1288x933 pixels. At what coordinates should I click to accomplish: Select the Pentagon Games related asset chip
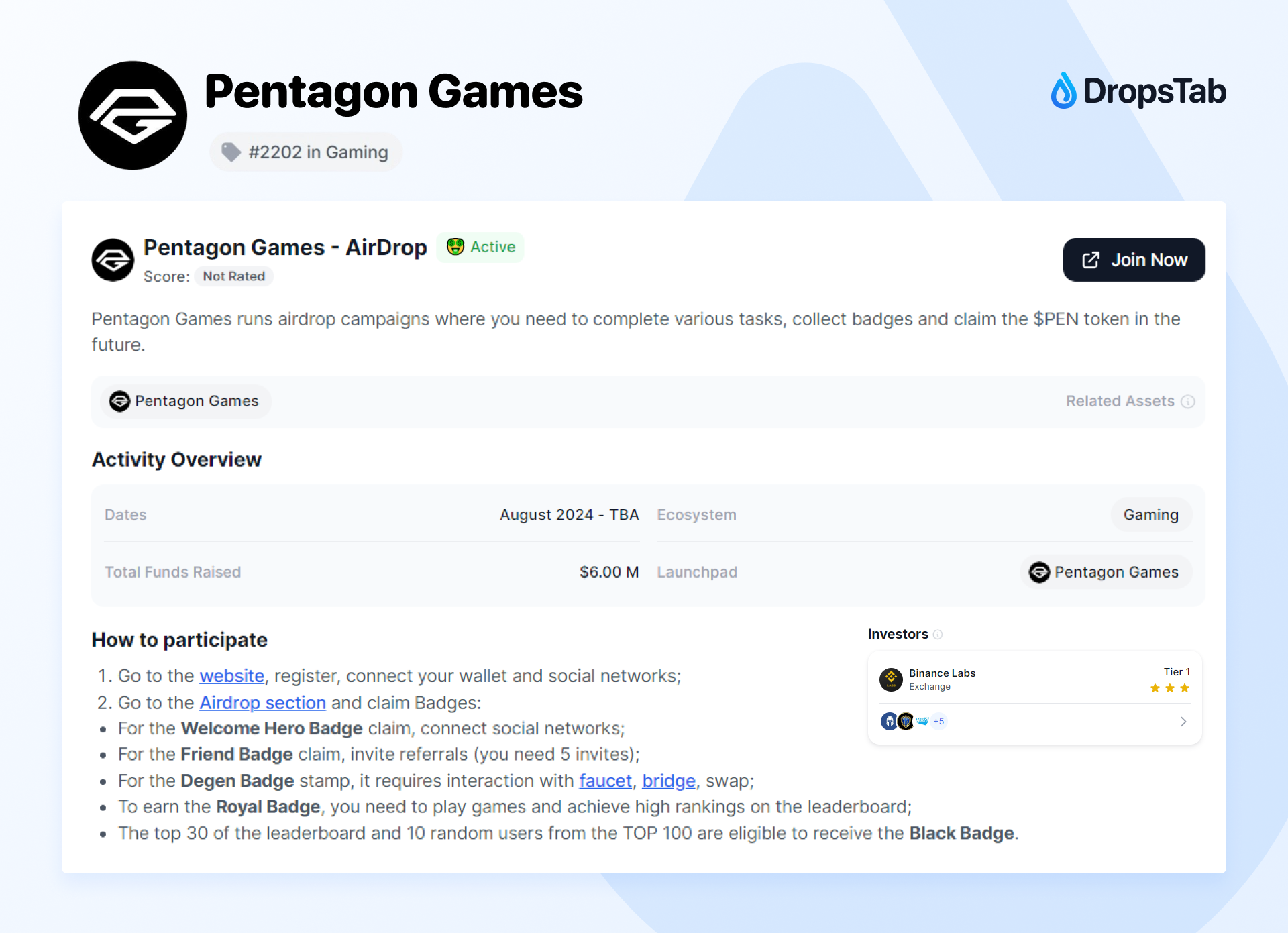pos(184,402)
